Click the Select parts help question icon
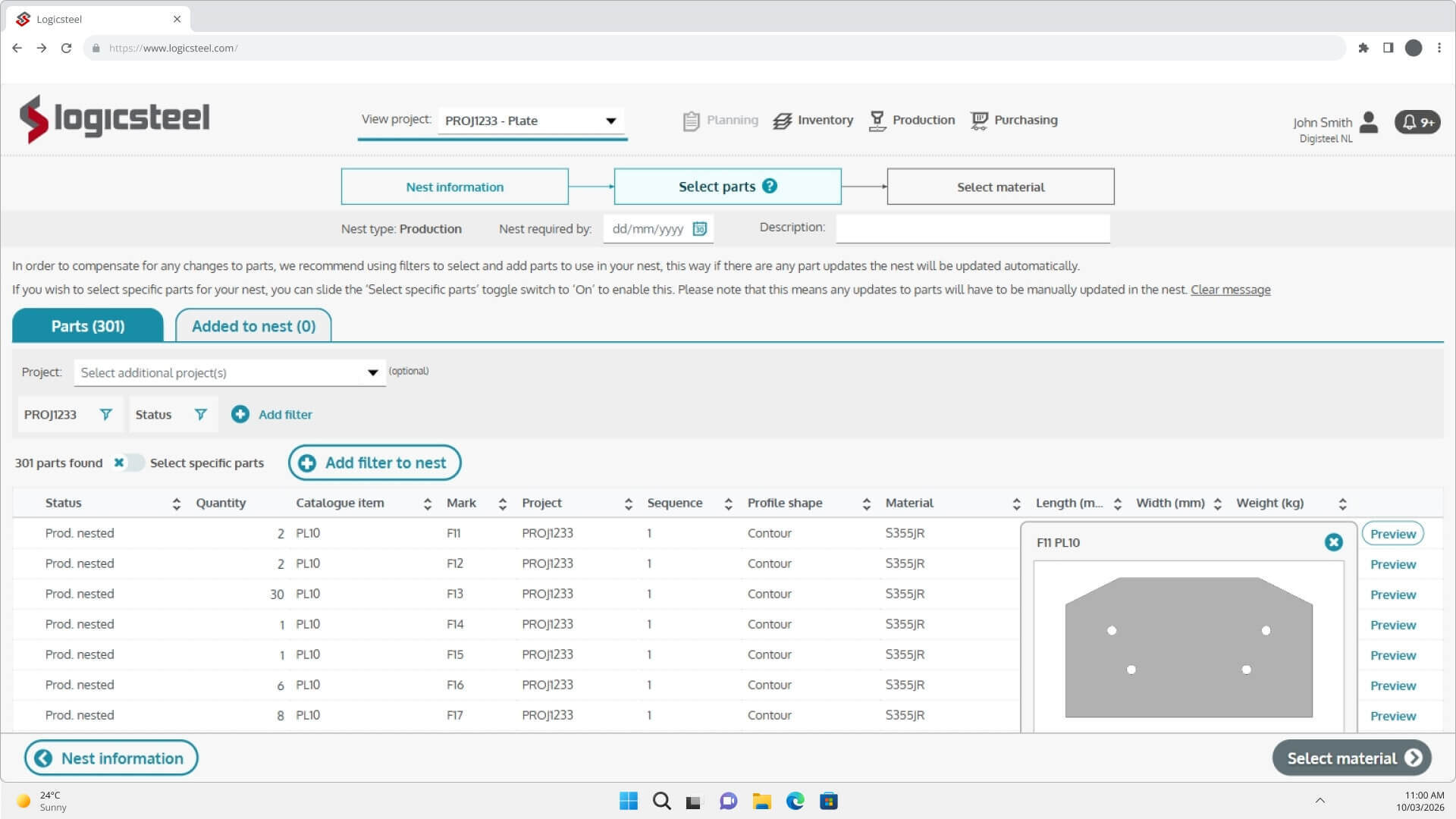Image resolution: width=1456 pixels, height=819 pixels. point(770,186)
